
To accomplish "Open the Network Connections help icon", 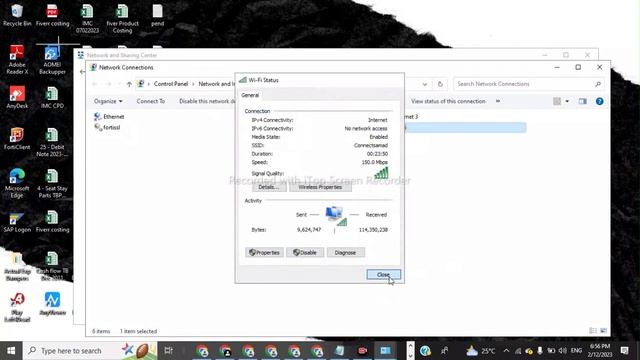I will (x=600, y=101).
